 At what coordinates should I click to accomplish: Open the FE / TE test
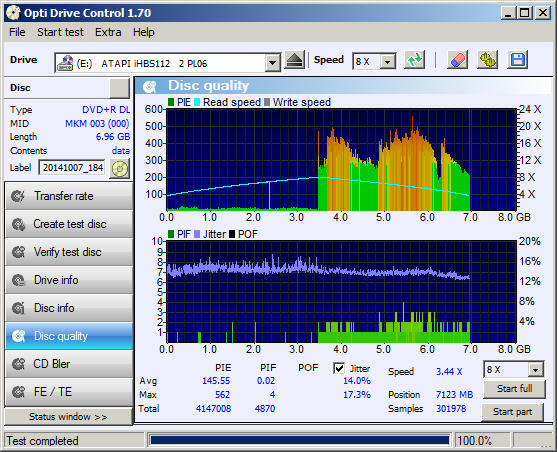[69, 392]
